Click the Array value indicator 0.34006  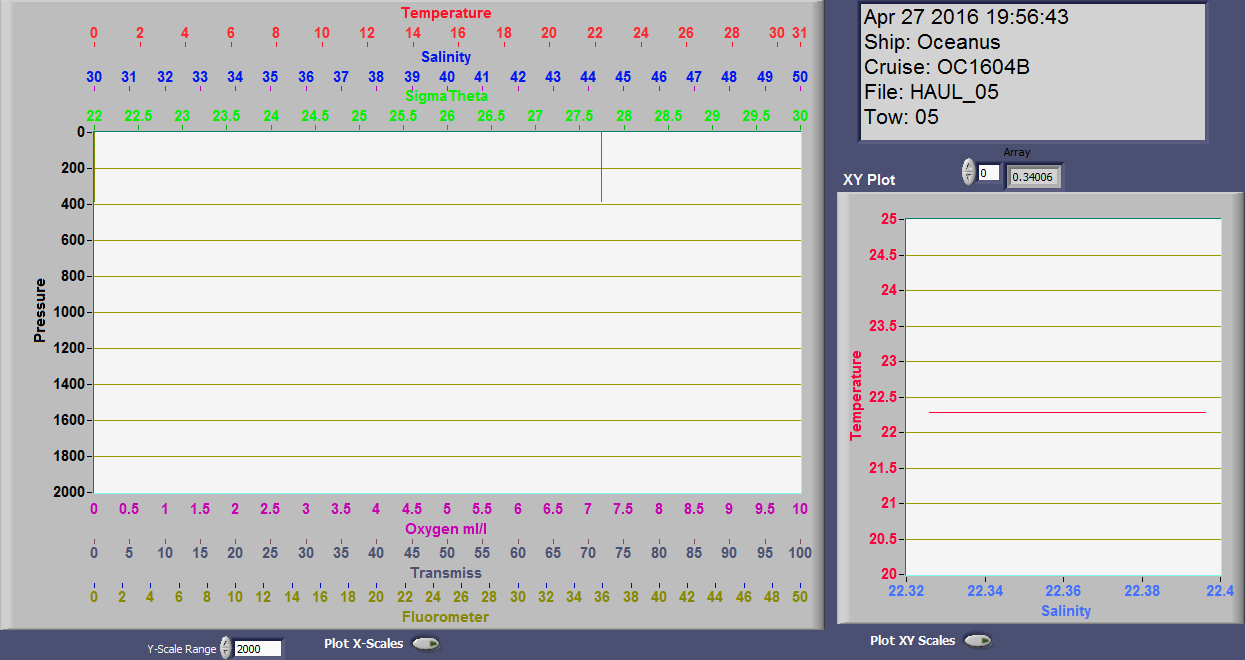[1033, 177]
